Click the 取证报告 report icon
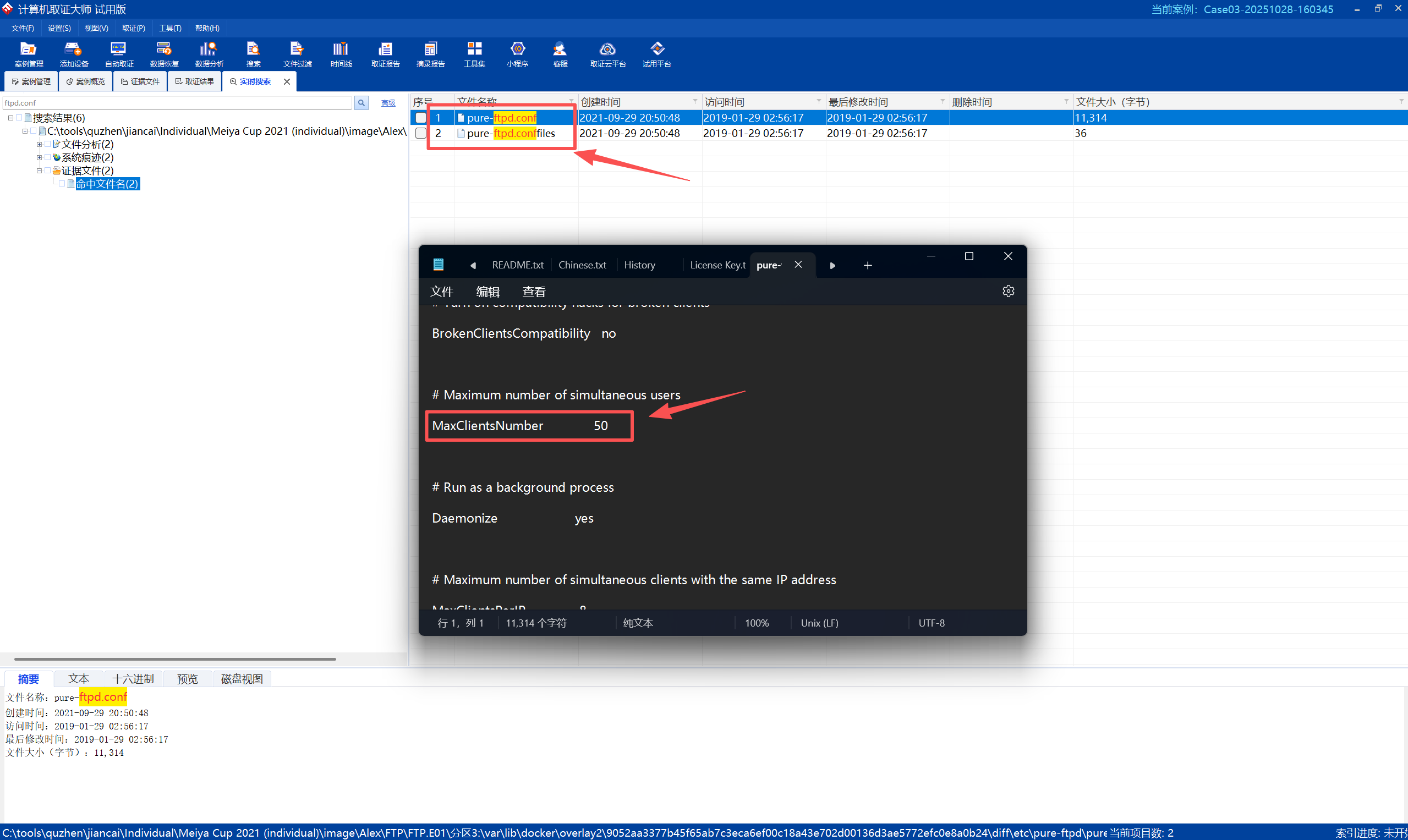 click(385, 54)
